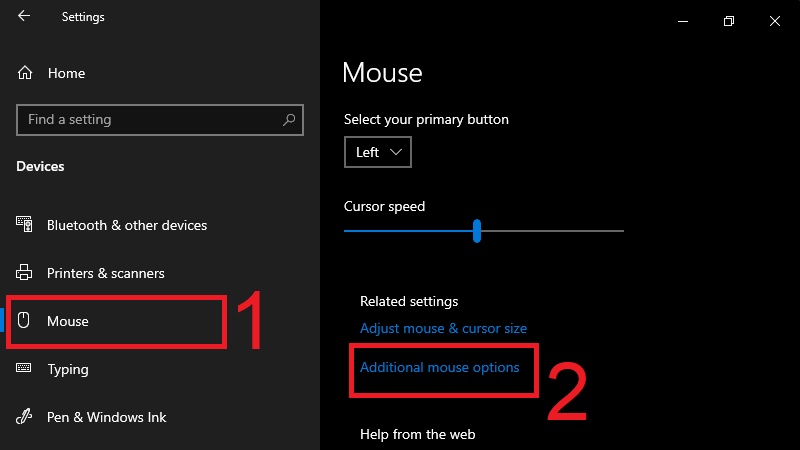The image size is (800, 450).
Task: Click the search magnifier icon
Action: 289,120
